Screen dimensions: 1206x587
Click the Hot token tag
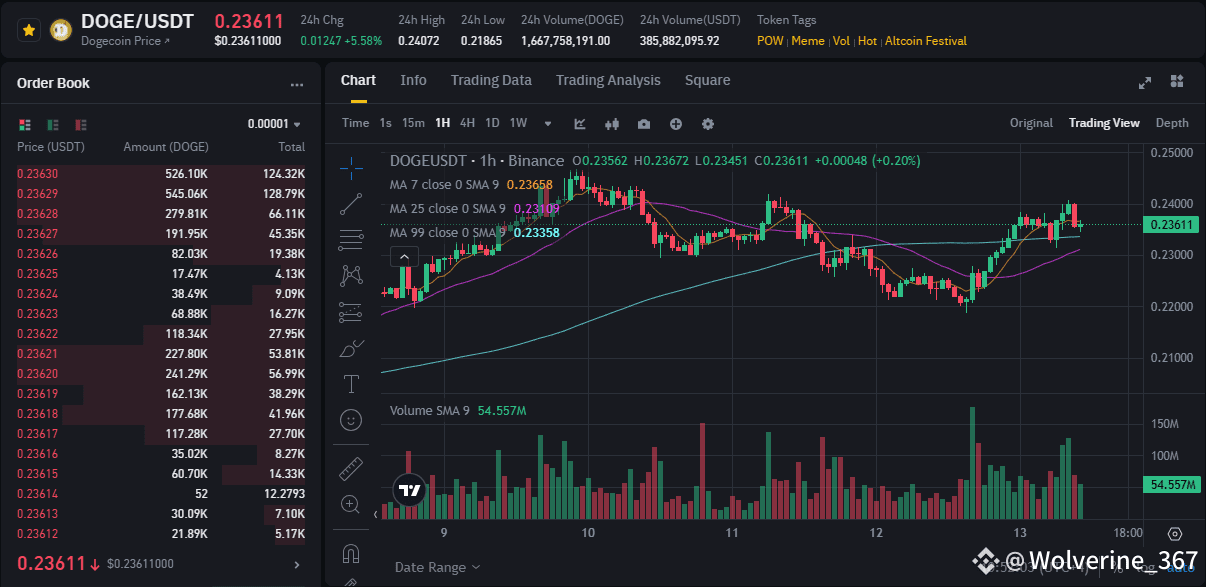[x=867, y=41]
